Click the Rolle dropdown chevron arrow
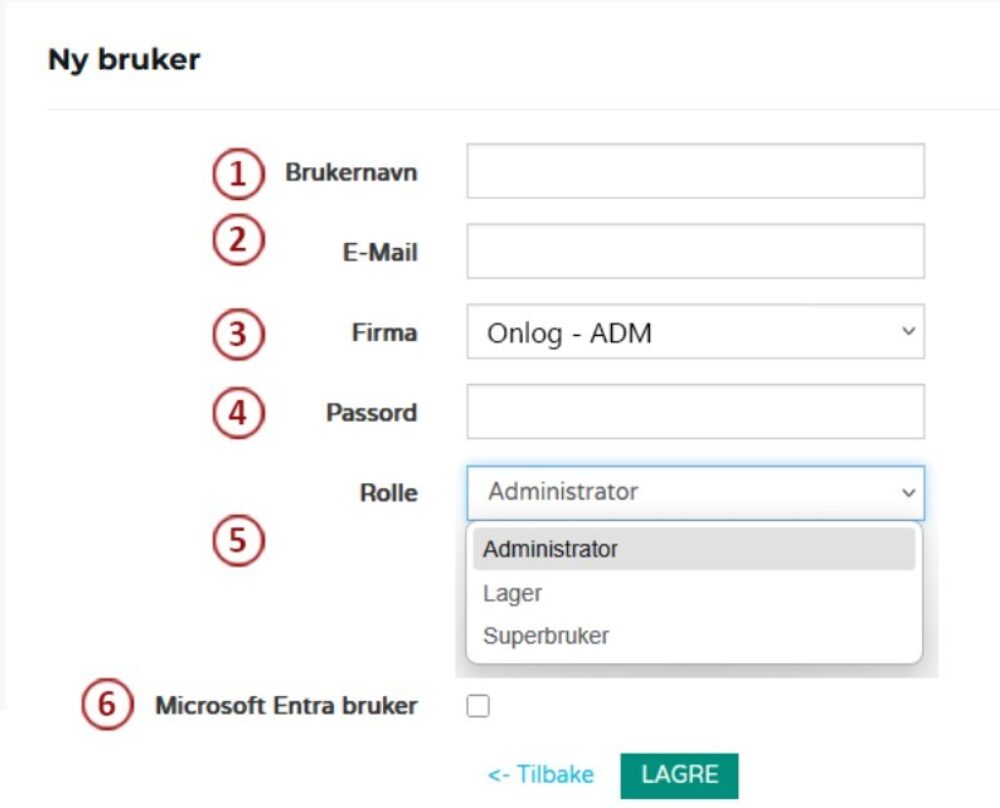Screen dimensions: 1000x808 pyautogui.click(x=908, y=492)
